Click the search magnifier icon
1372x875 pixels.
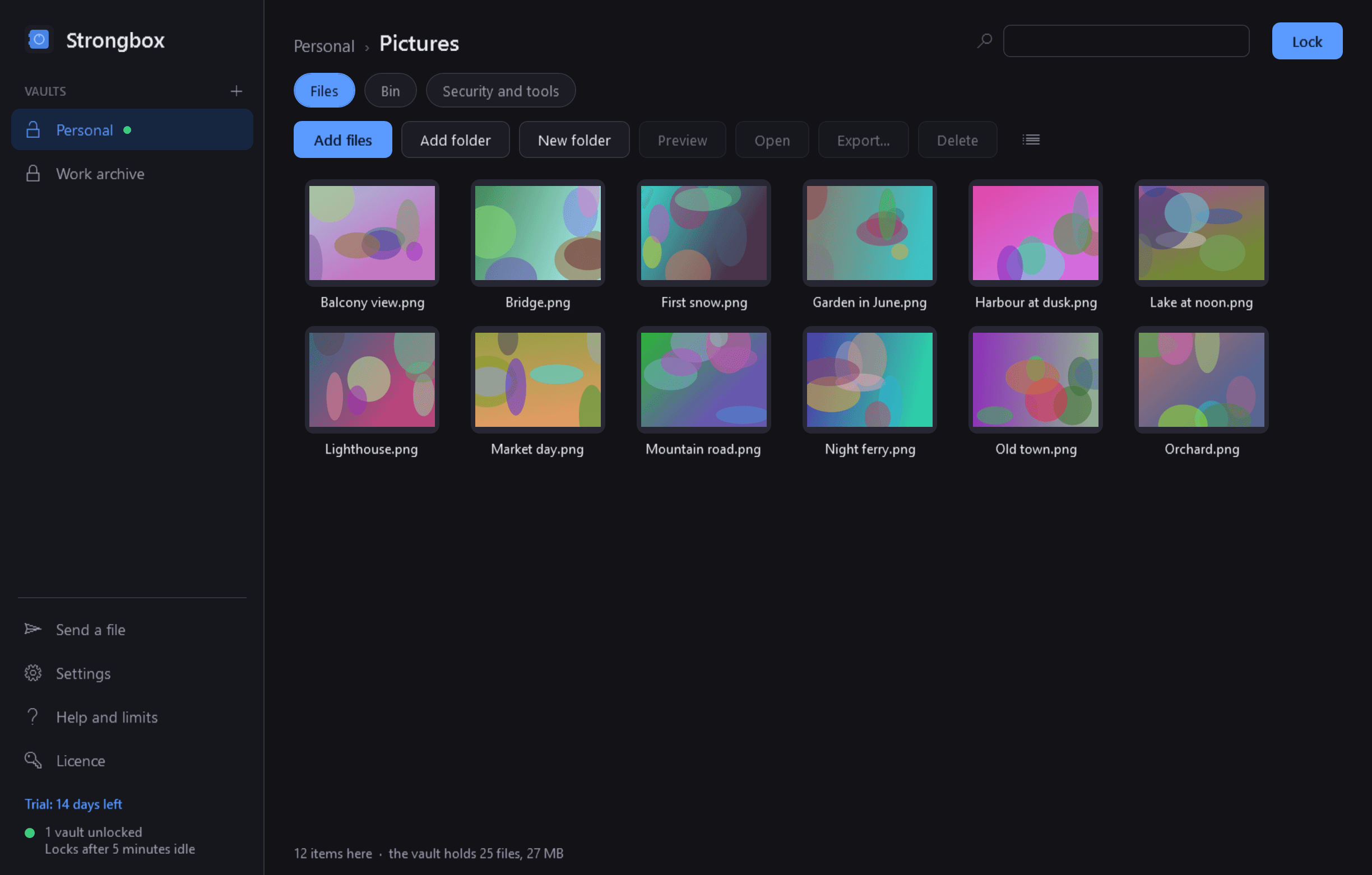[x=984, y=41]
